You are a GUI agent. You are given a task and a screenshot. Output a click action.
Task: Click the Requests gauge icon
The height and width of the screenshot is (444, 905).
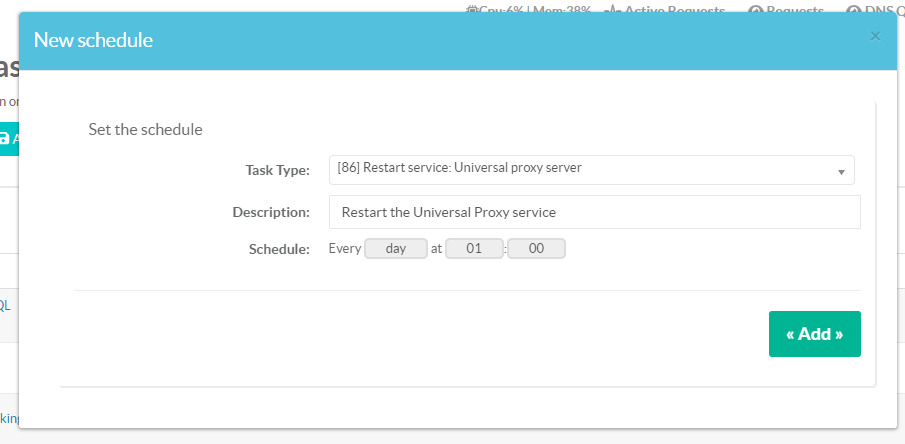[x=755, y=9]
